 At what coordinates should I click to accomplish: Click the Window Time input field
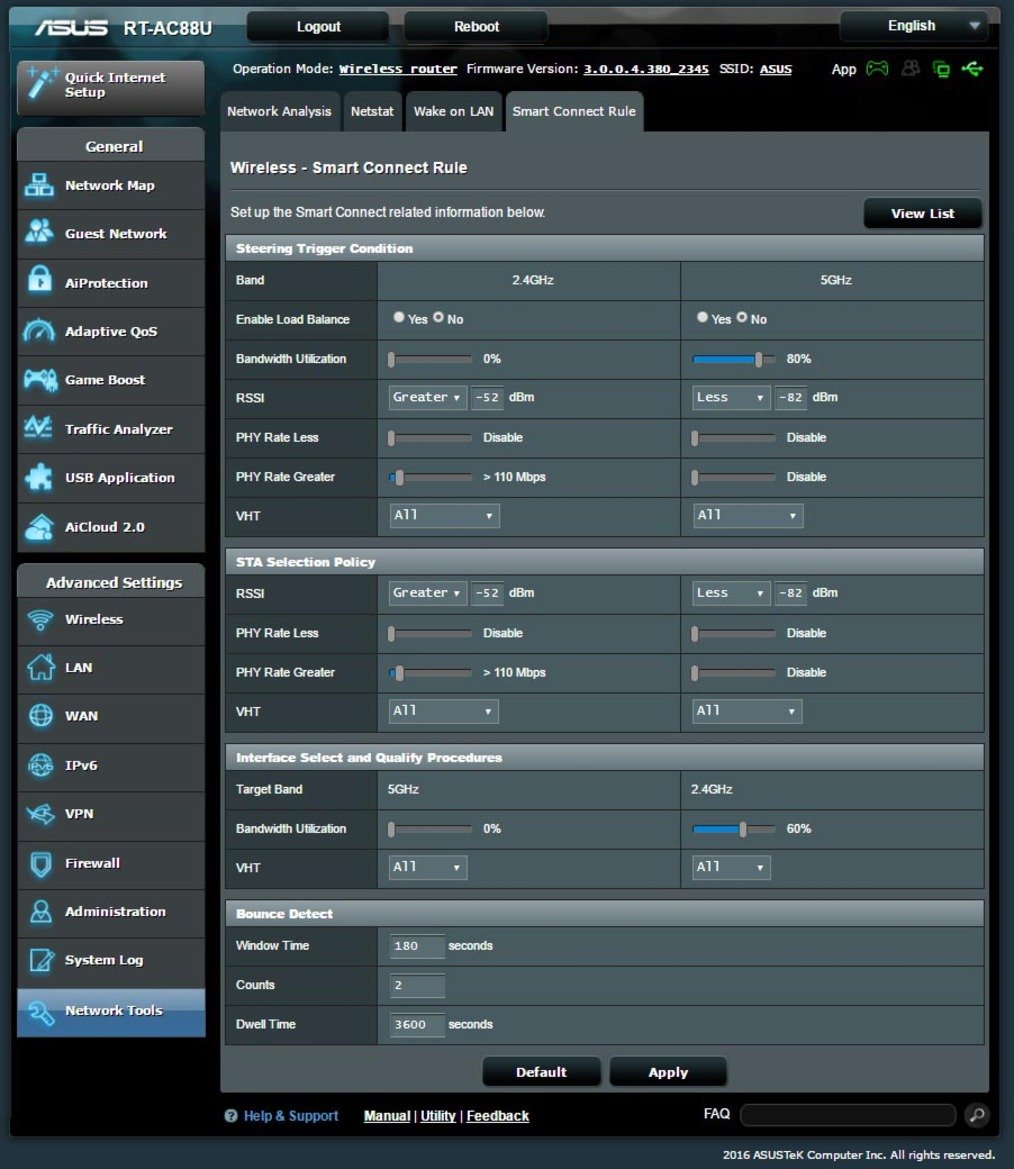click(x=417, y=945)
